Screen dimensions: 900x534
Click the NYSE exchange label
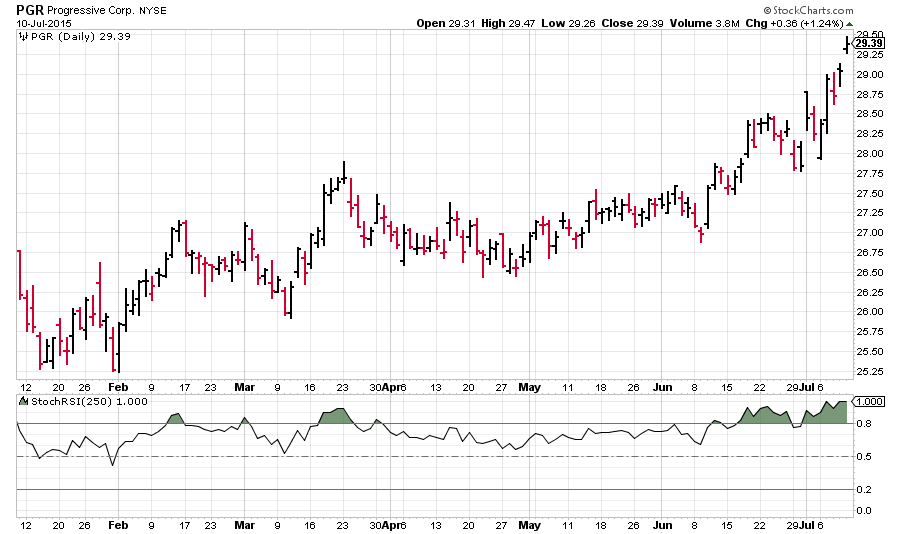tap(153, 10)
